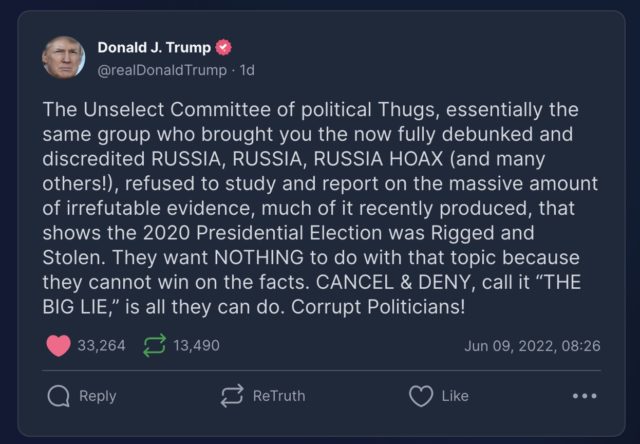The height and width of the screenshot is (444, 640).
Task: View the 13,490 retruths count
Action: (x=196, y=346)
